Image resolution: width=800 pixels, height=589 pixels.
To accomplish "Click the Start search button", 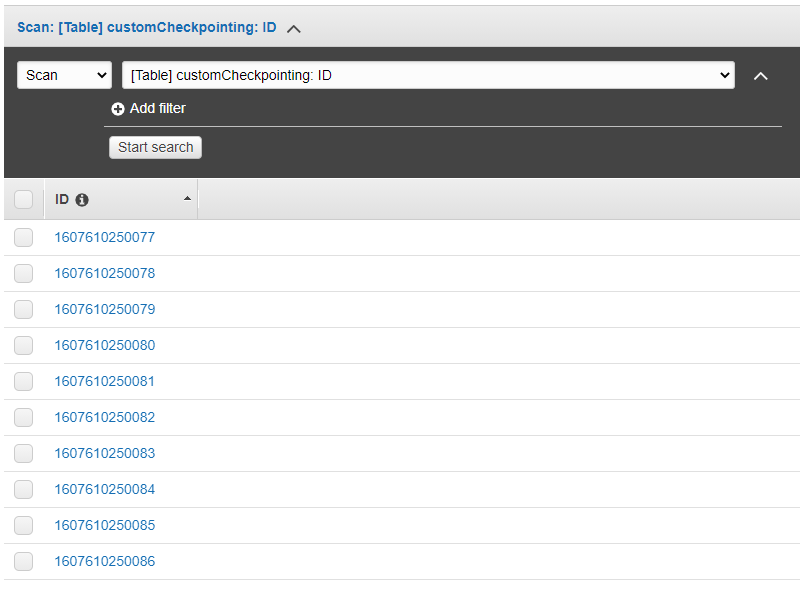I will 155,147.
